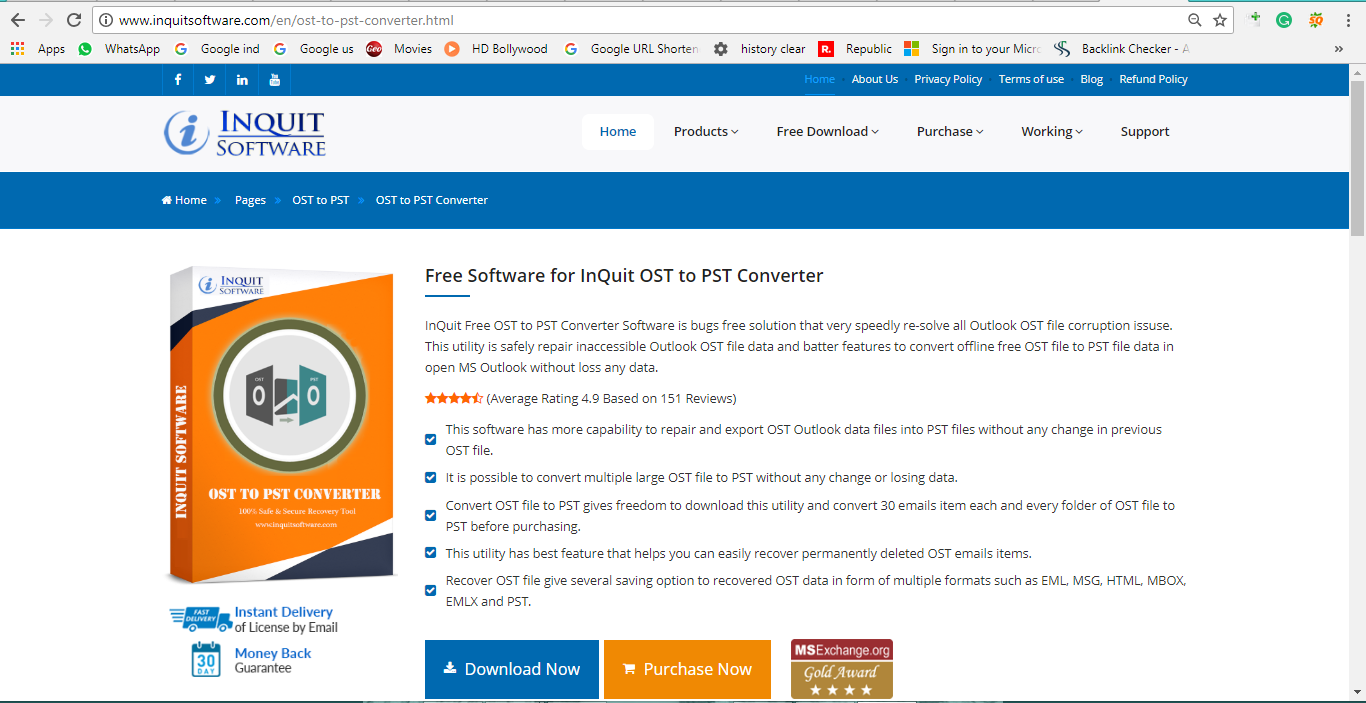Open the YouTube social icon
This screenshot has height=703, width=1366.
274,80
